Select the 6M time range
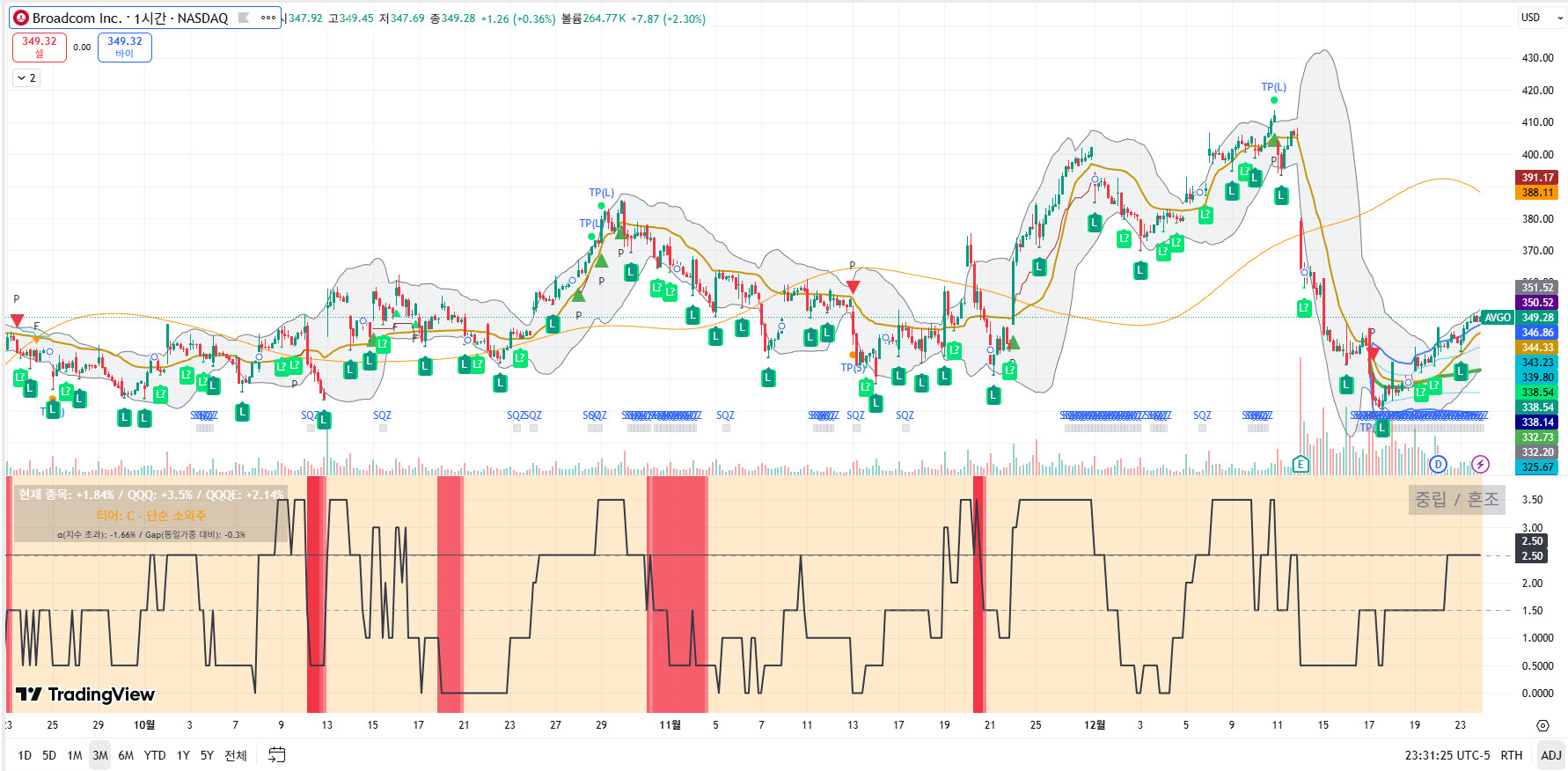This screenshot has height=771, width=1568. [x=126, y=755]
